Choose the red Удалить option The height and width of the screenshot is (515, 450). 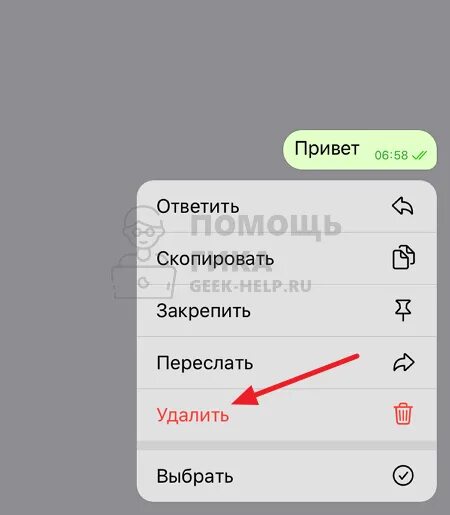tap(287, 415)
